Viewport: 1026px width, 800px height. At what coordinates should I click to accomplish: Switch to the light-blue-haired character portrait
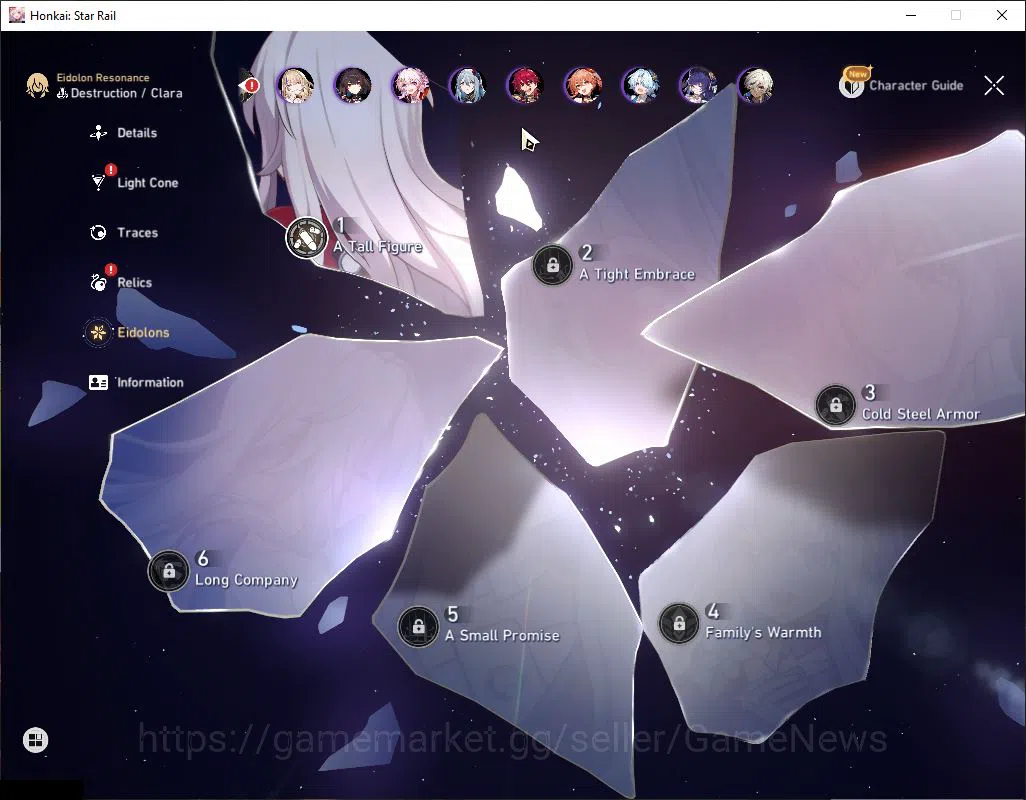[641, 86]
